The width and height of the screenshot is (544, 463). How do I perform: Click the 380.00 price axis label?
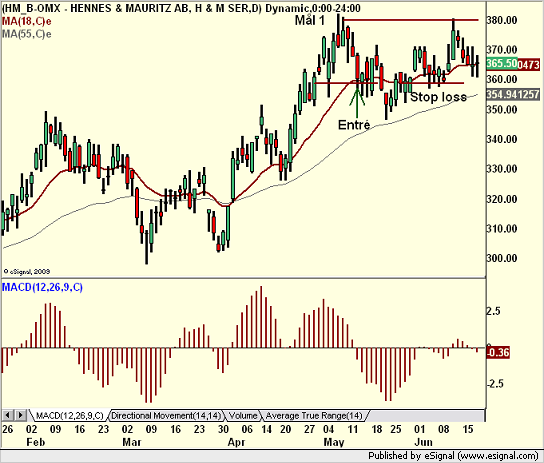tap(502, 20)
